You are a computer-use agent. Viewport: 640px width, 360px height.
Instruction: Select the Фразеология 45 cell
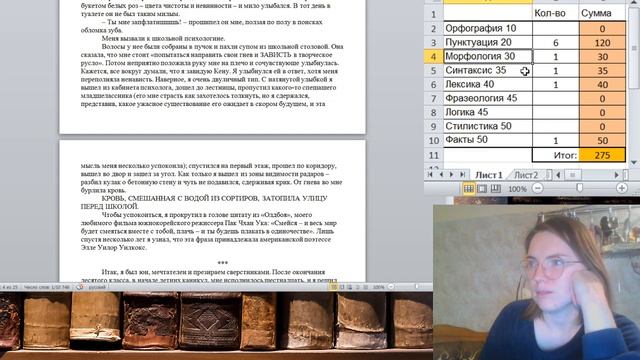488,98
